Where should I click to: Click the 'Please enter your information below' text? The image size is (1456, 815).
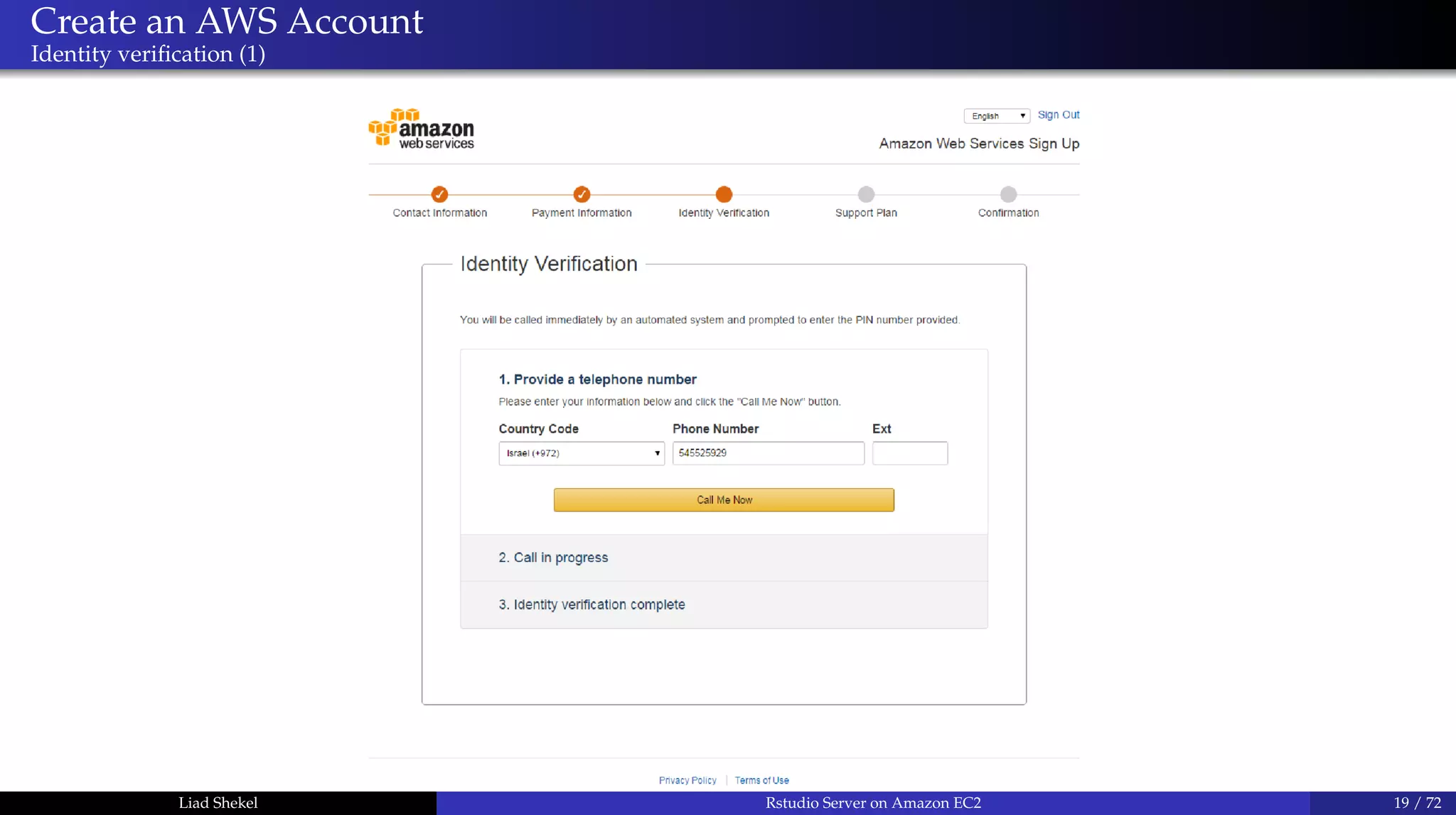pyautogui.click(x=670, y=401)
